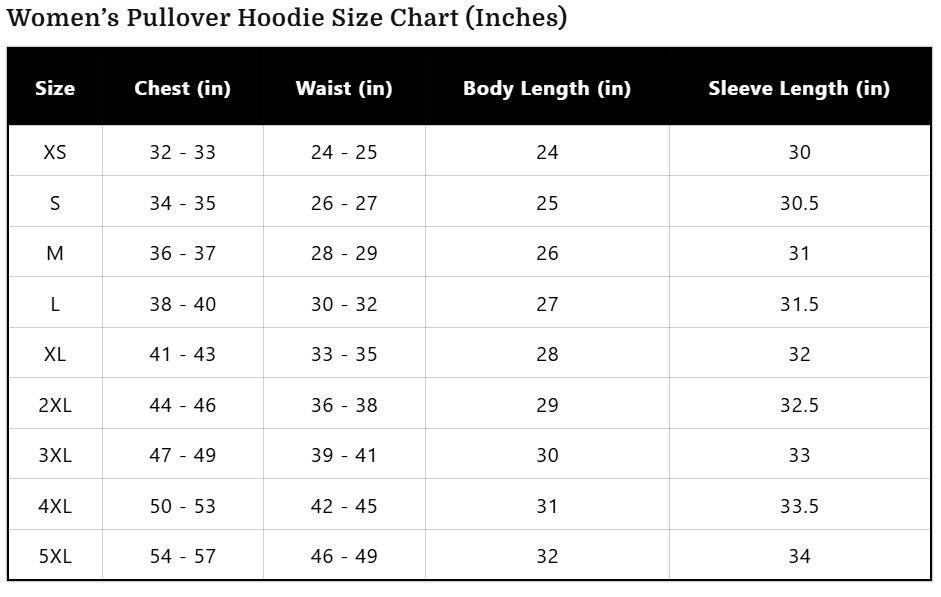The height and width of the screenshot is (597, 941).
Task: Click the chest value 54 - 57
Action: [x=183, y=556]
